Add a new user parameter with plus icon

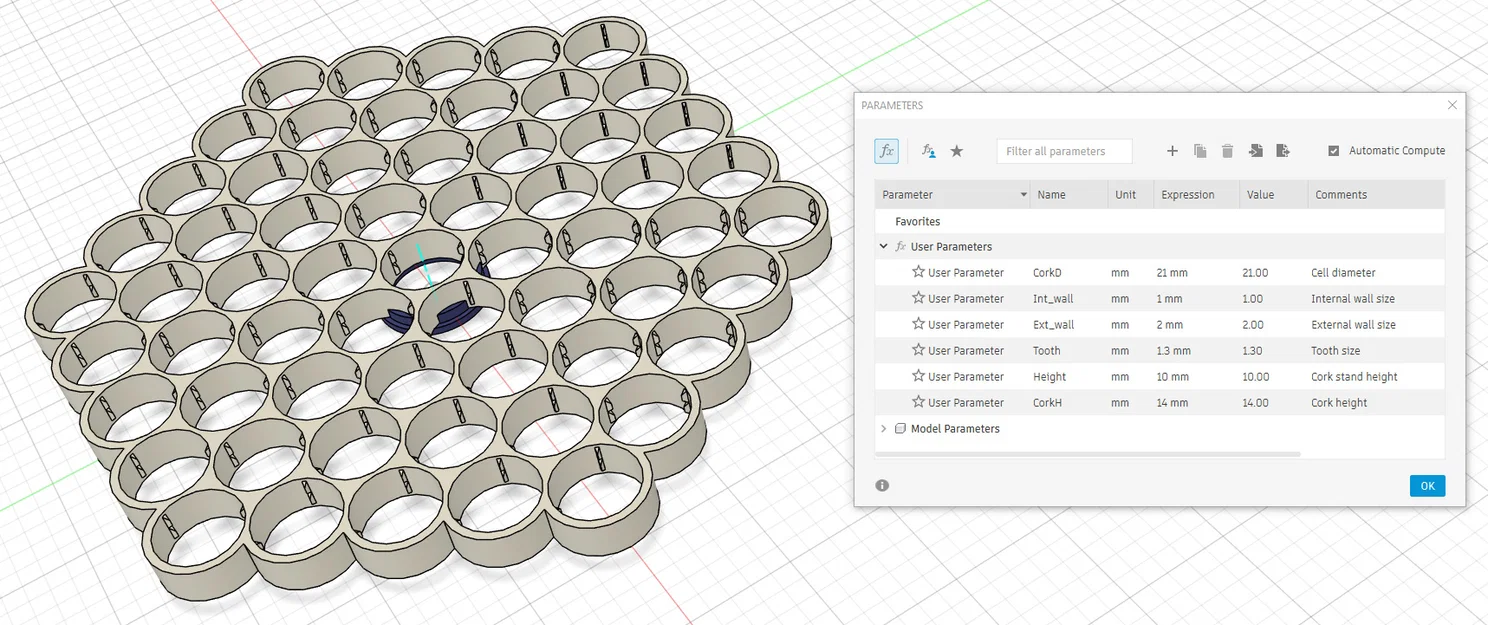click(1172, 151)
